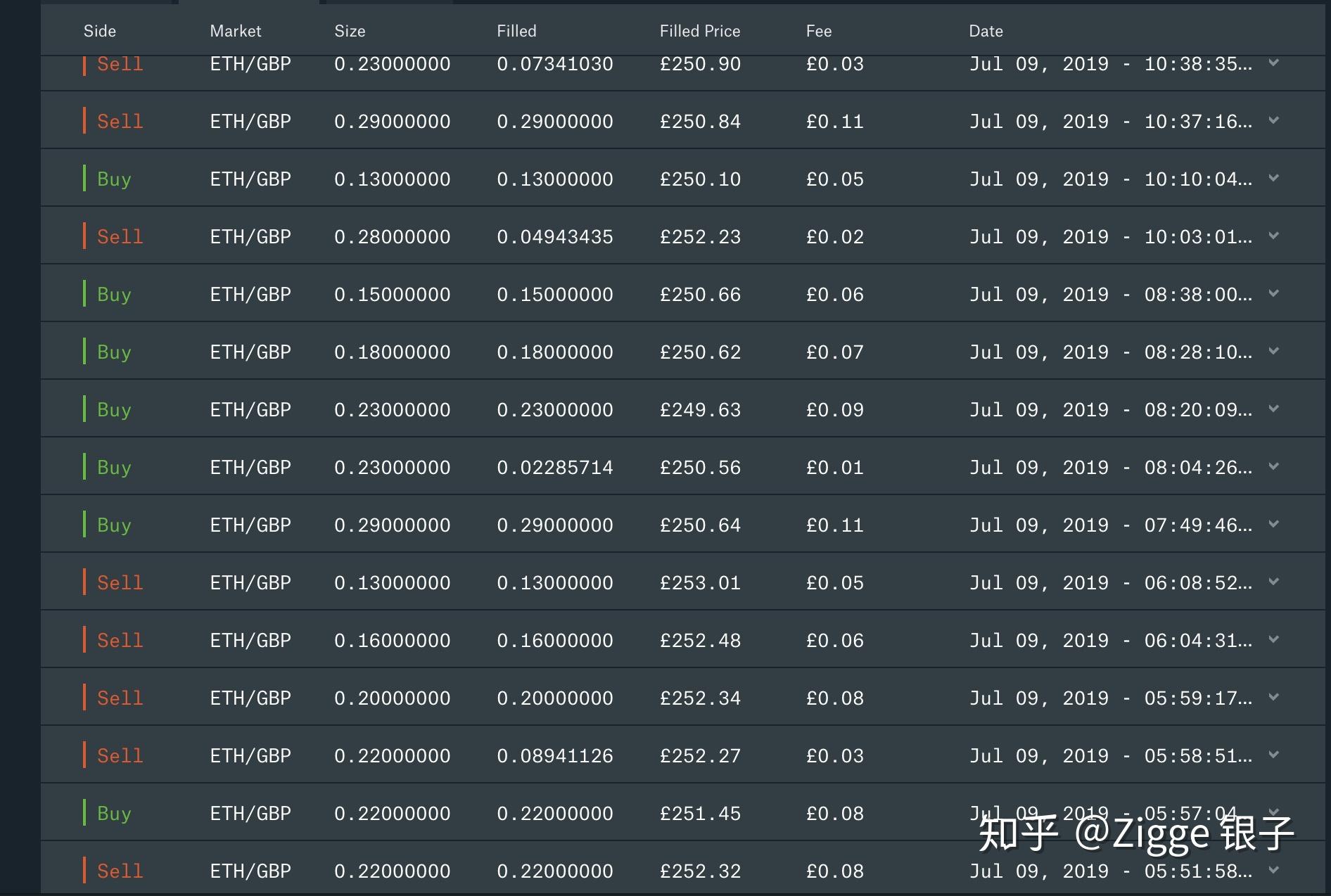Expand the 06:04:31 sell order chevron
The height and width of the screenshot is (896, 1331).
tap(1273, 639)
